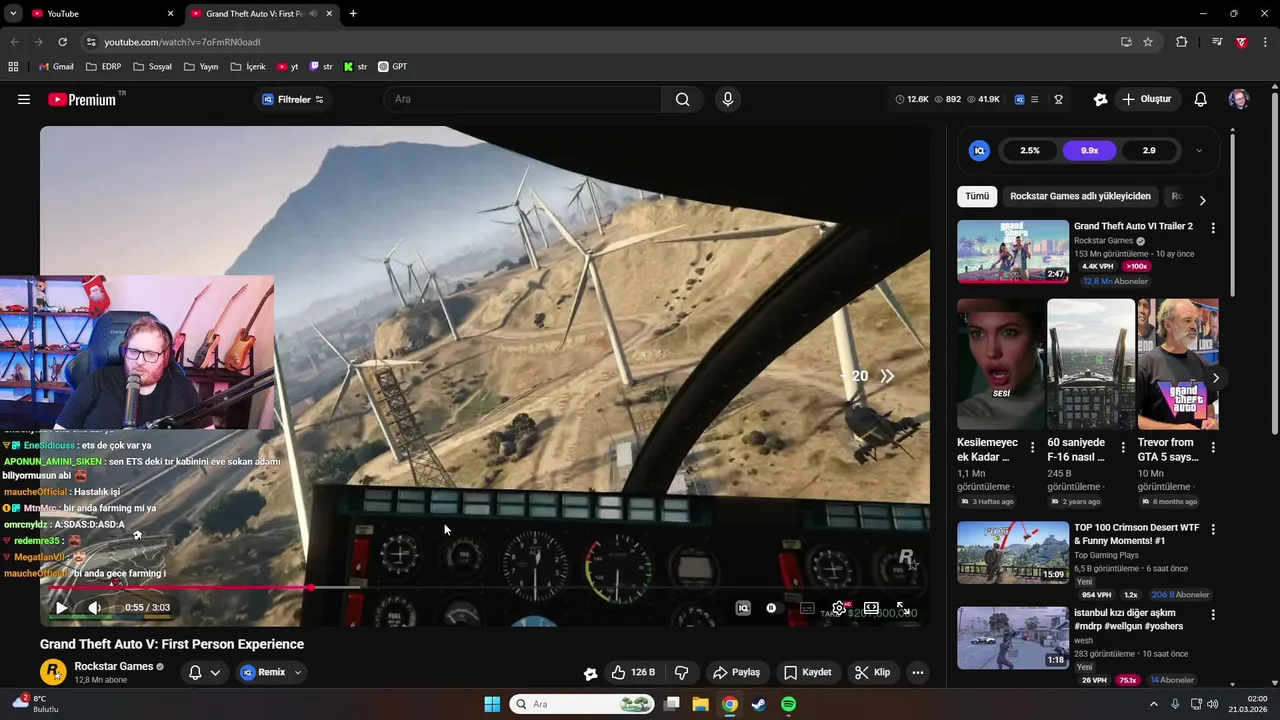
Task: Open options for GTA VI Trailer 2 video
Action: 1213,228
